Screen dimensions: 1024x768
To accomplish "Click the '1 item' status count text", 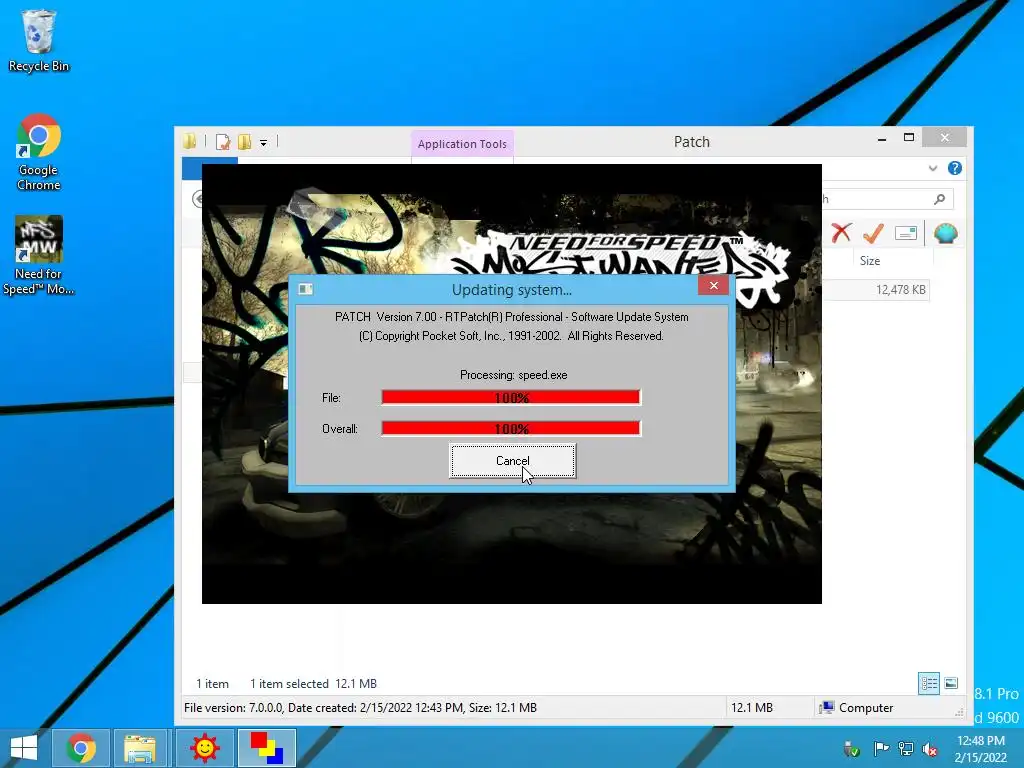I will [212, 684].
